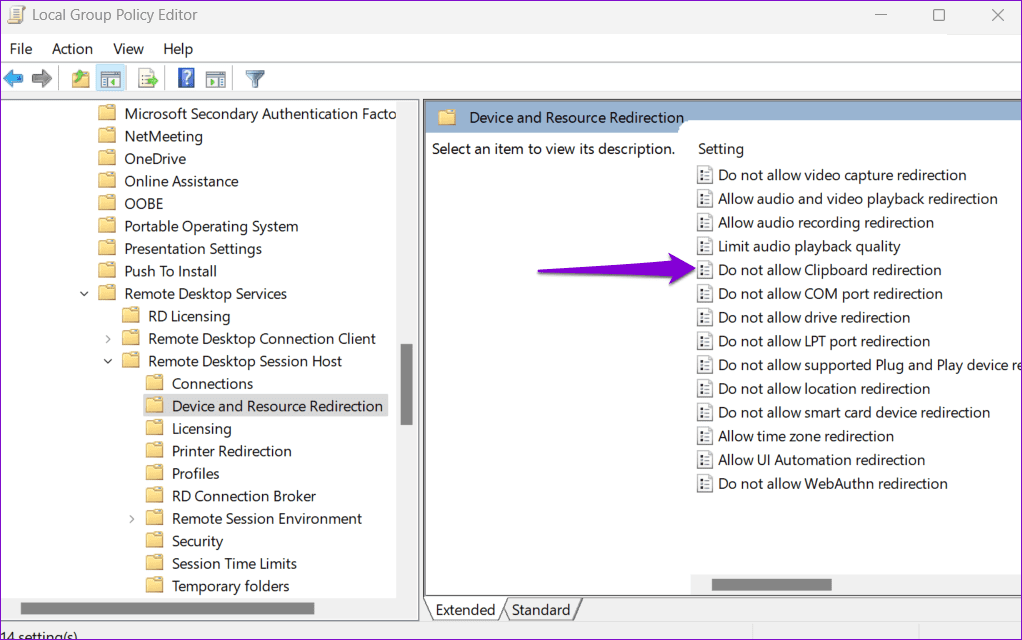
Task: Open the Action menu
Action: click(72, 49)
